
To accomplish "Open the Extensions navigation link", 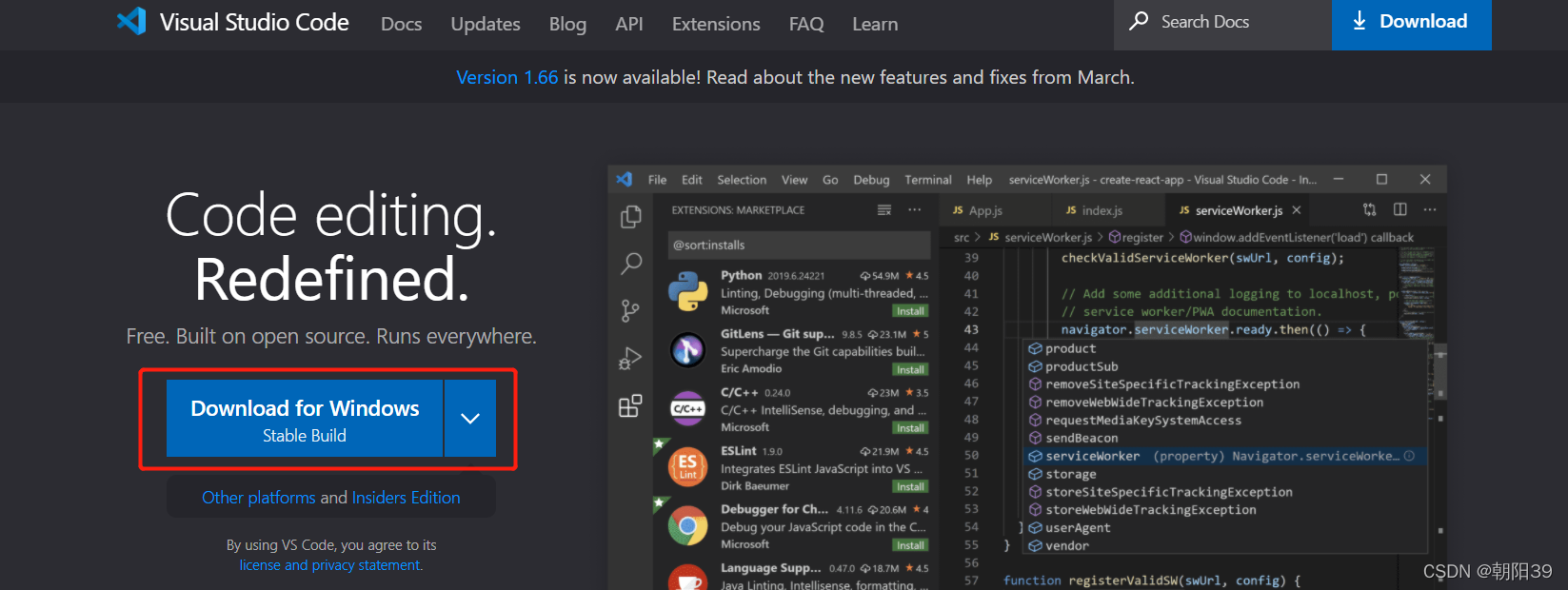I will [x=716, y=24].
